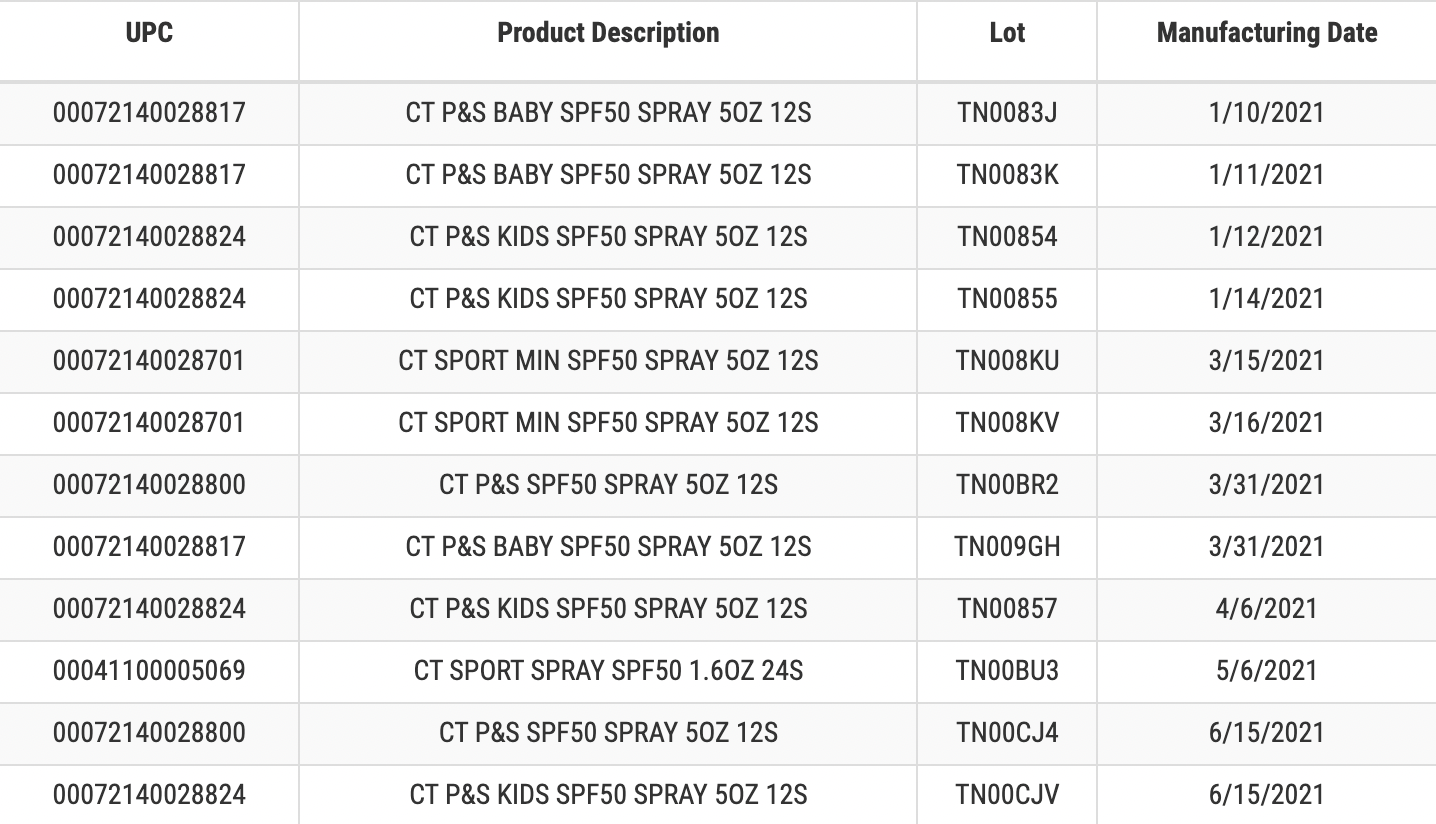Select the TN008KV lot cell

click(x=1007, y=423)
